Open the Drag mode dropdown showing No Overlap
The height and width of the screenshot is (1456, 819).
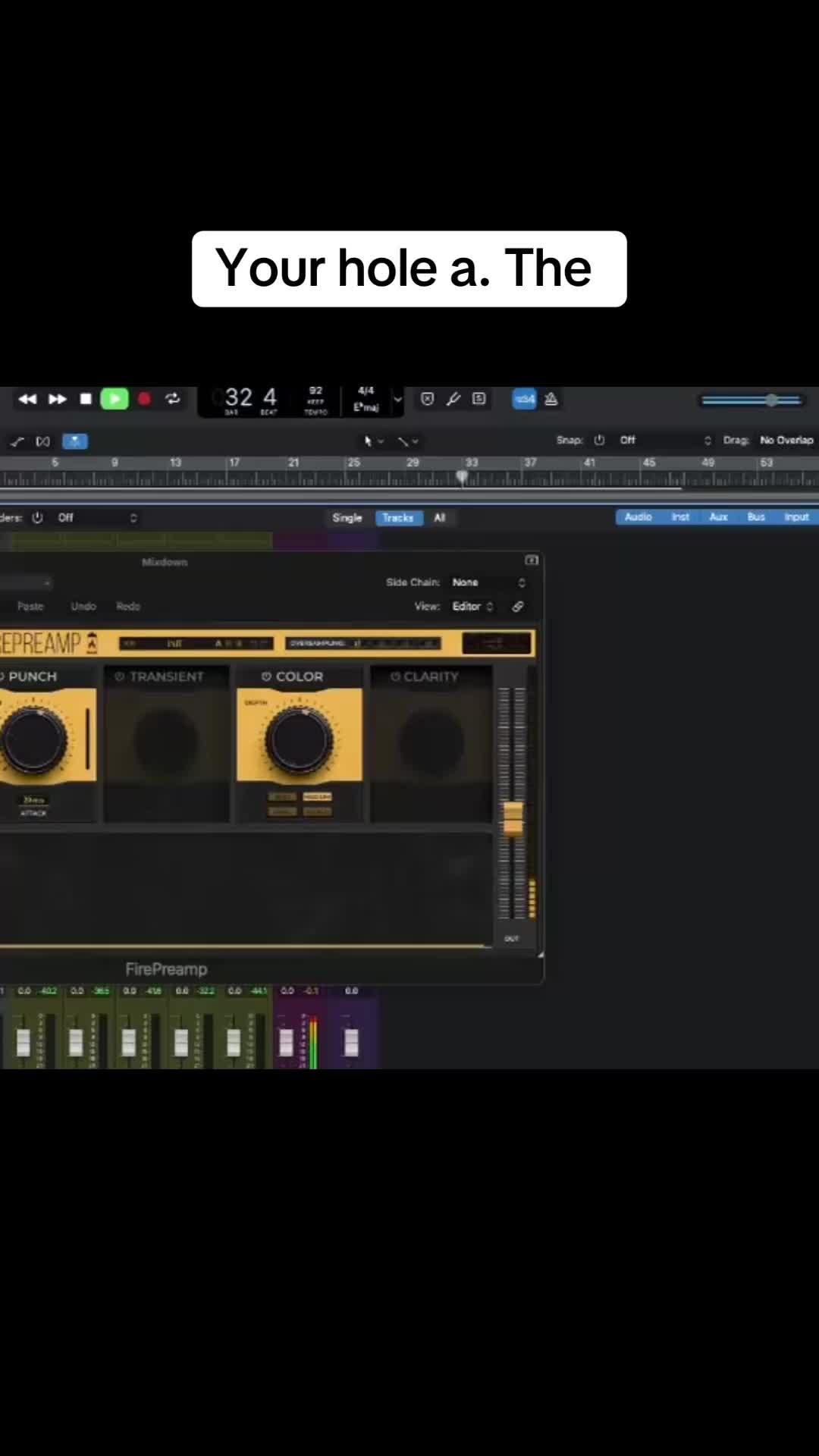tap(787, 440)
